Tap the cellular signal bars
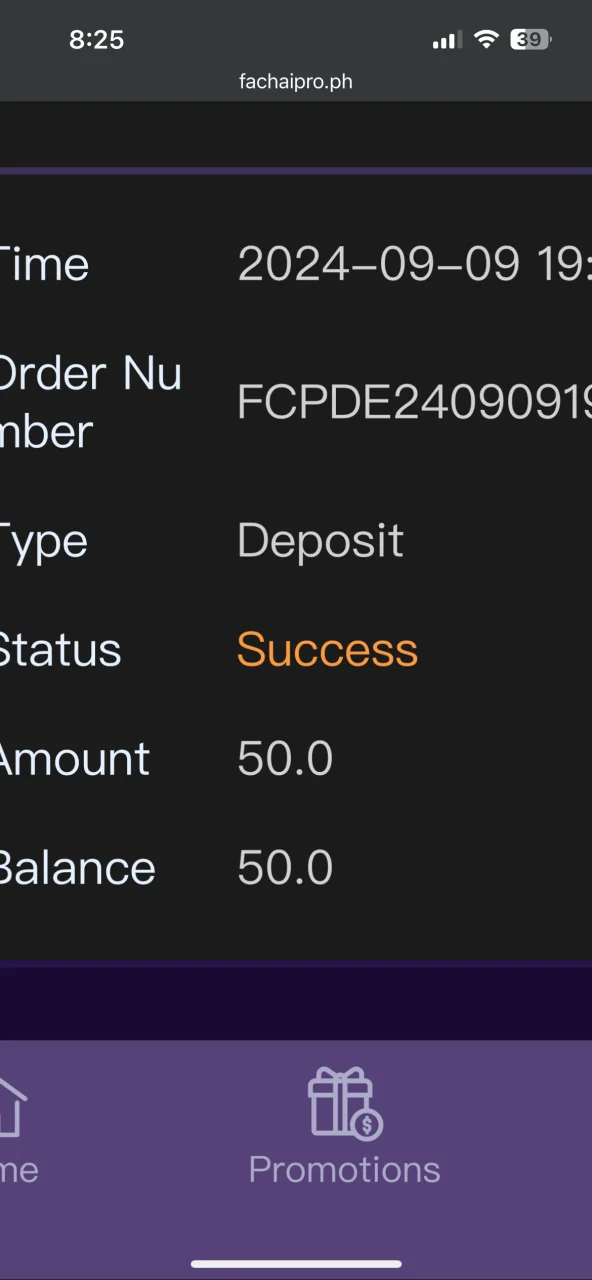This screenshot has width=592, height=1280. [x=446, y=40]
